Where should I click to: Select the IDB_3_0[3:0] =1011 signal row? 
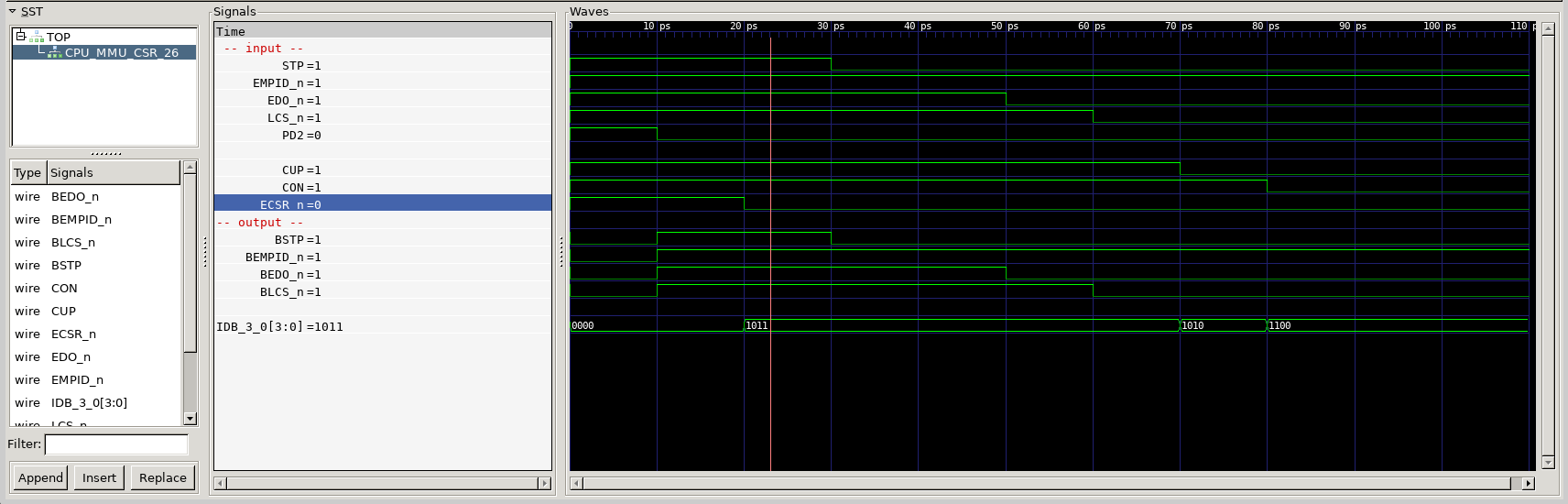383,327
